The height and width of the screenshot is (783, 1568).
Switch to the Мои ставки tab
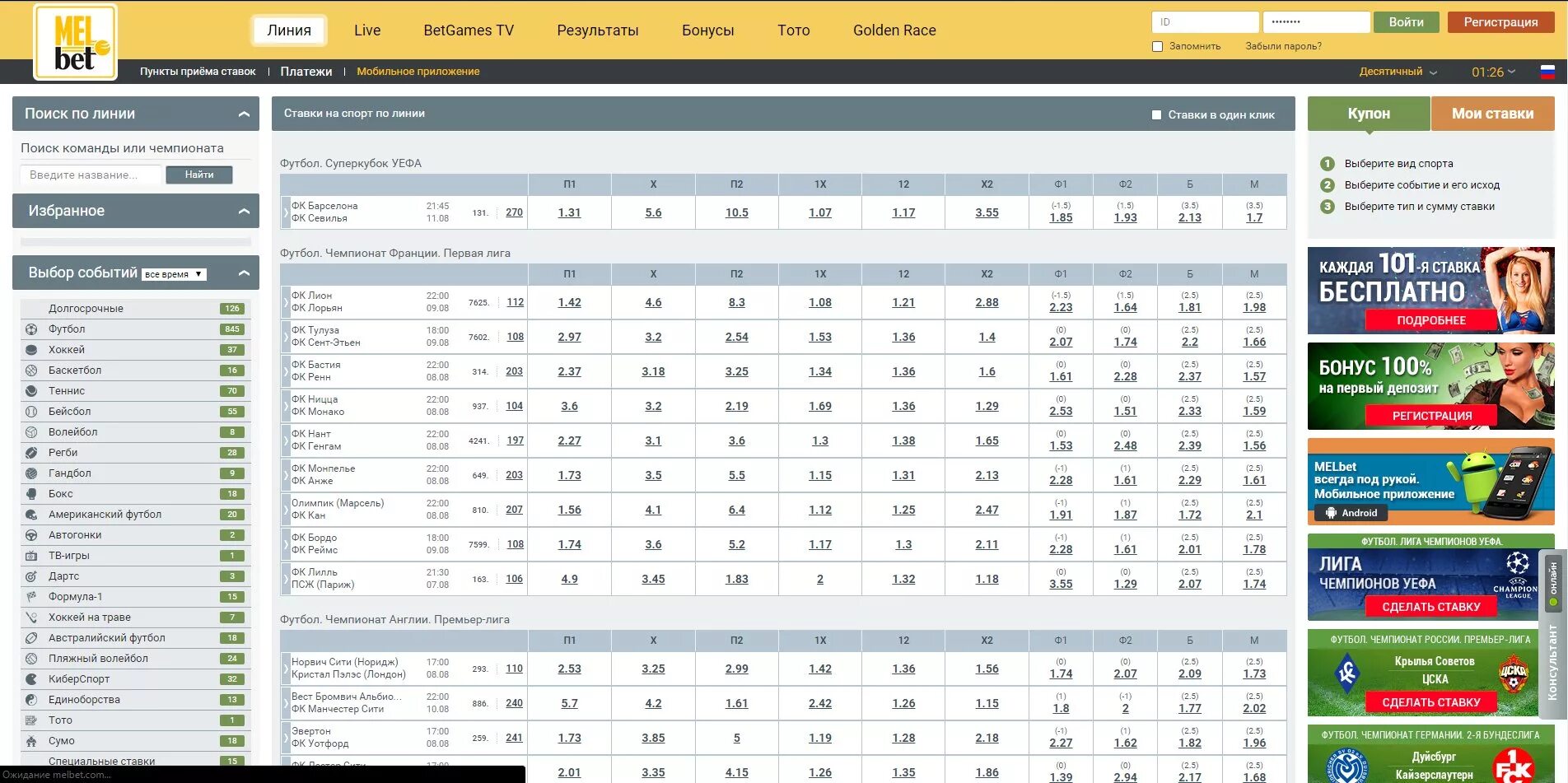(1492, 114)
